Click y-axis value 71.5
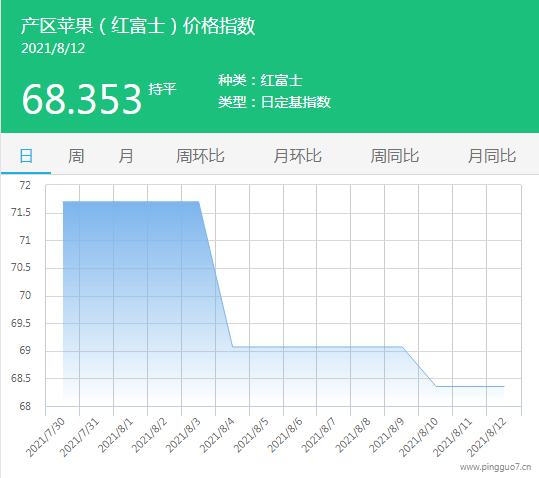The width and height of the screenshot is (539, 478). (21, 212)
